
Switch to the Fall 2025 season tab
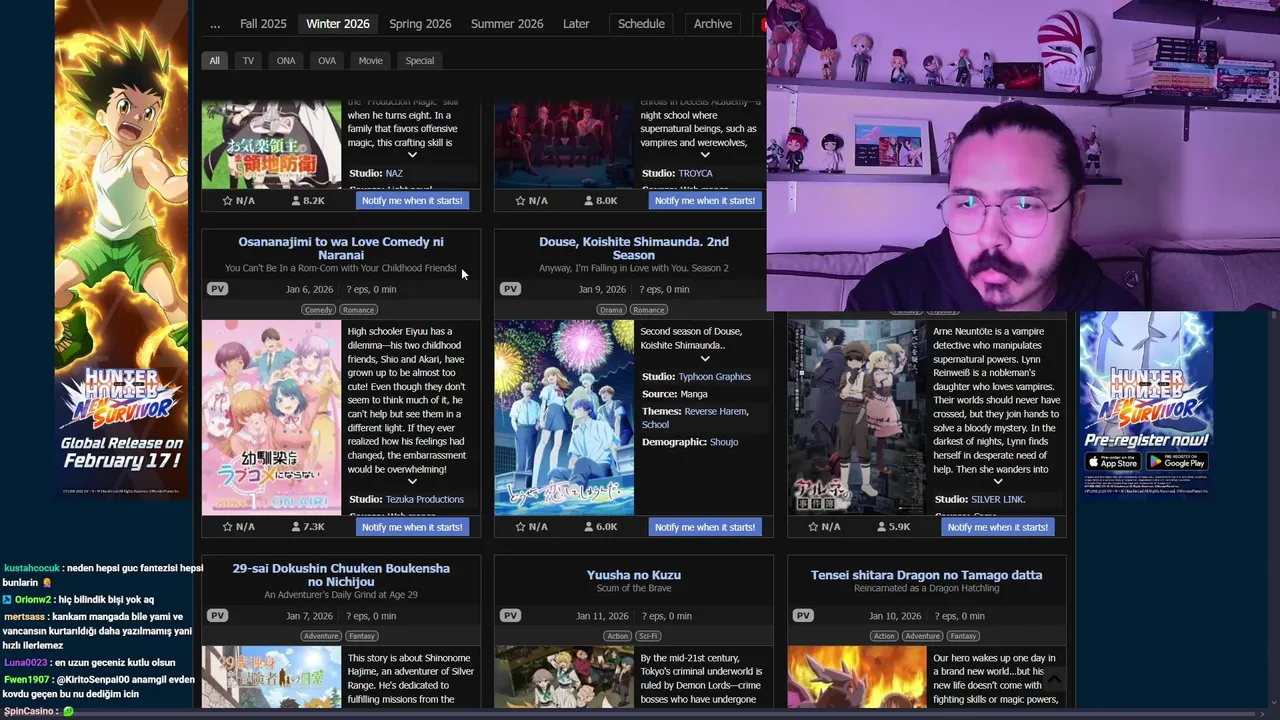click(x=263, y=24)
